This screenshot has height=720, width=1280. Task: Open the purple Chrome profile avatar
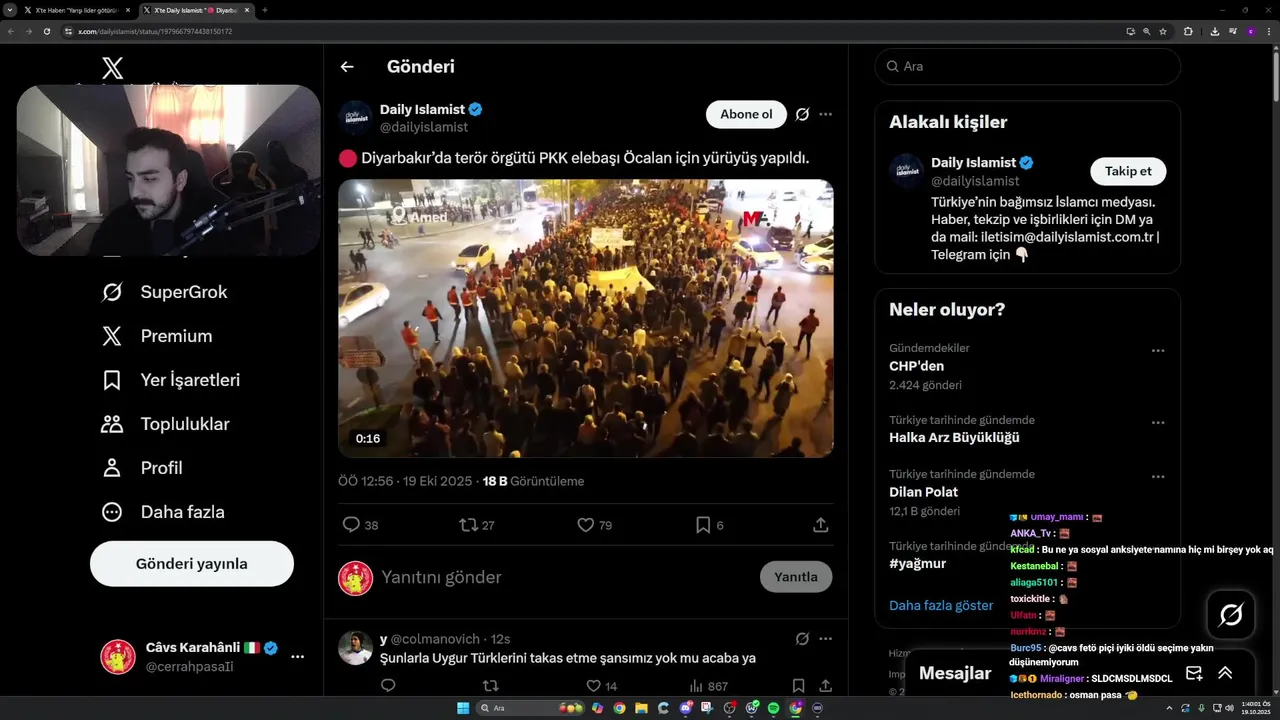pyautogui.click(x=1250, y=31)
